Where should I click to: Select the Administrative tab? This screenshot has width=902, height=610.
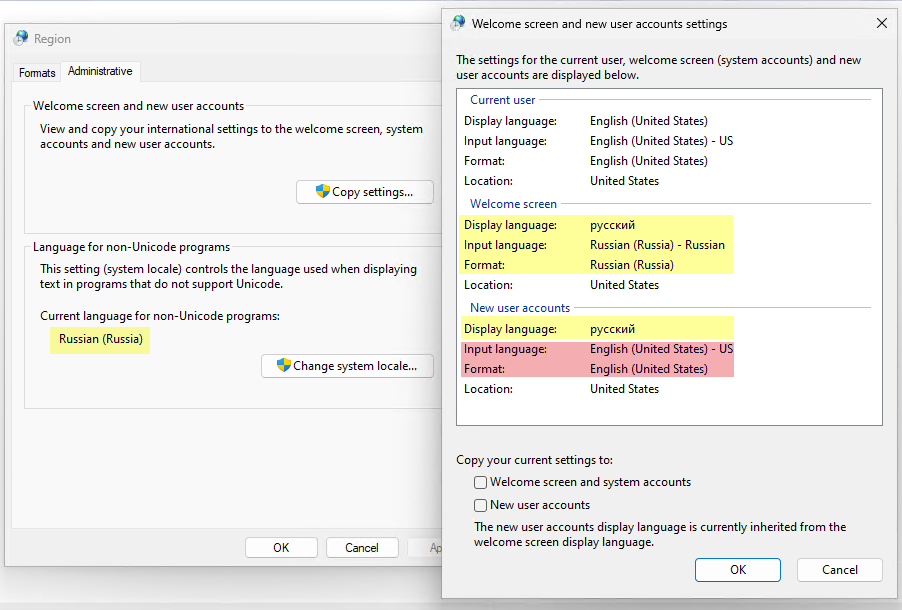[100, 72]
